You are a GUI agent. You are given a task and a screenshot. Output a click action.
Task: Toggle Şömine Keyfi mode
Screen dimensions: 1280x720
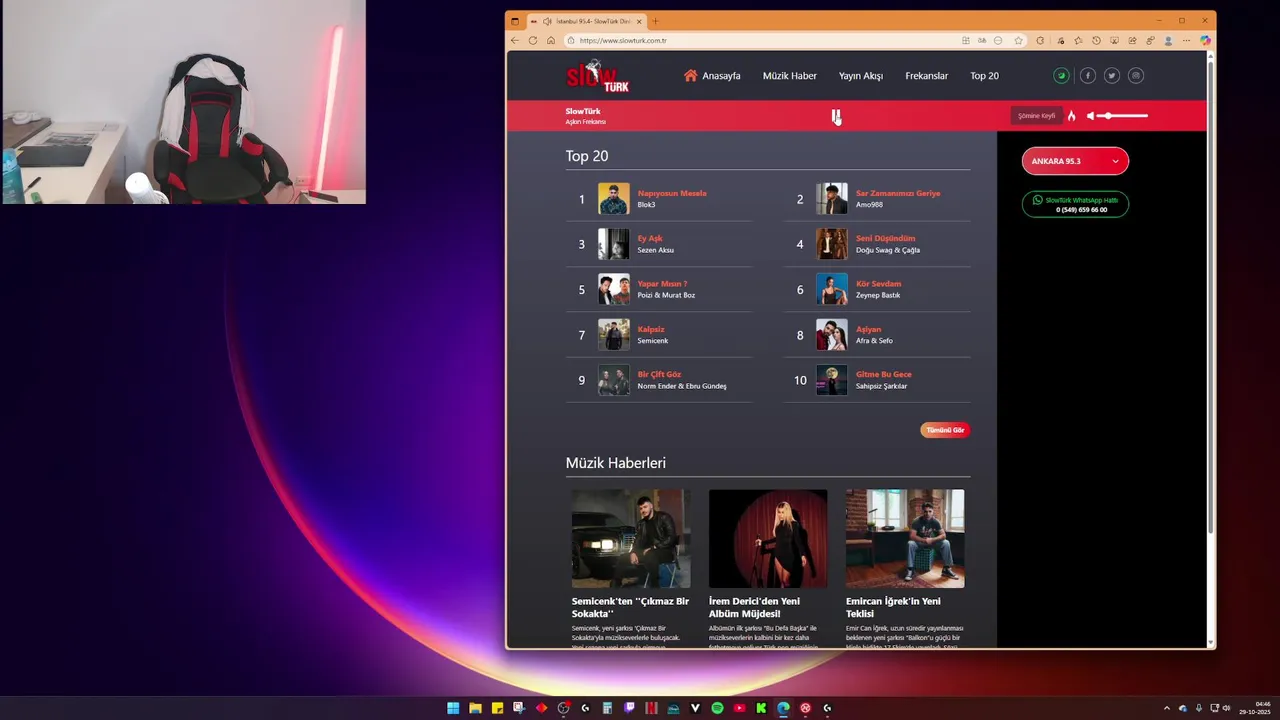pos(1036,116)
